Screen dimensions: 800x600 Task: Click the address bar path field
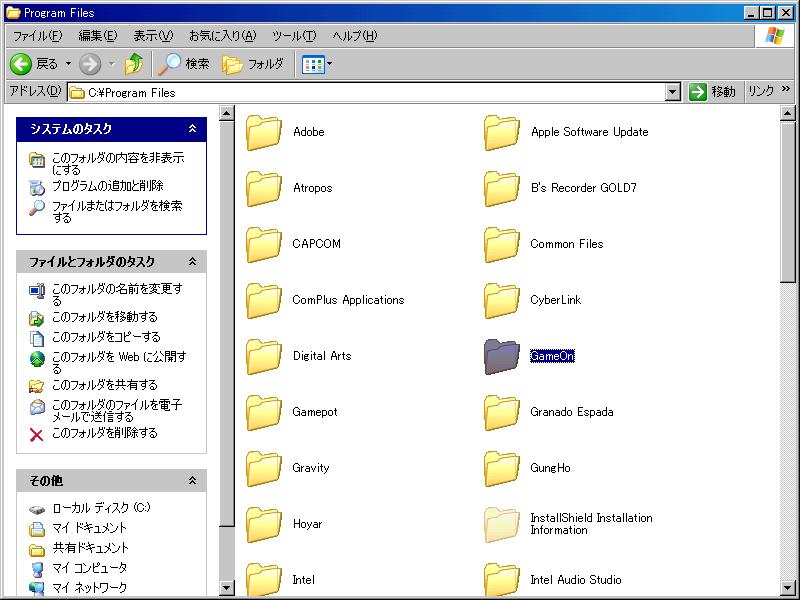370,92
